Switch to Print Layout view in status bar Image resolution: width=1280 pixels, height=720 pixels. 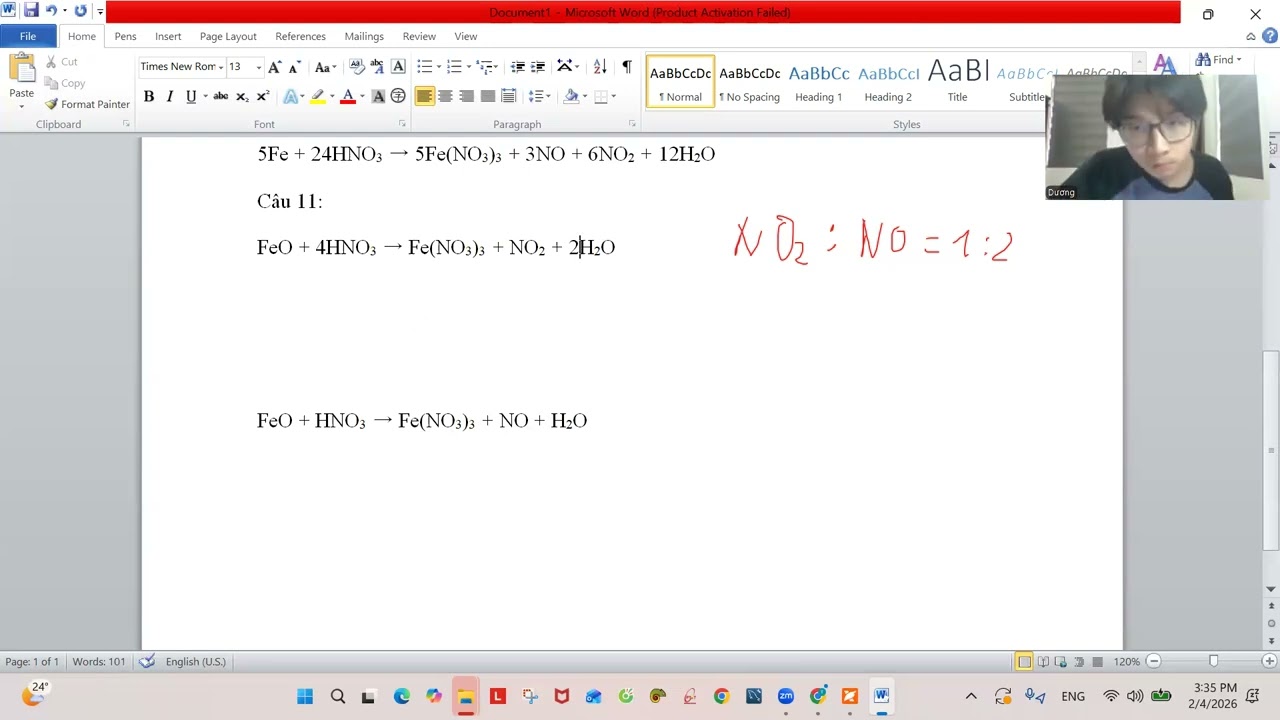point(1024,661)
